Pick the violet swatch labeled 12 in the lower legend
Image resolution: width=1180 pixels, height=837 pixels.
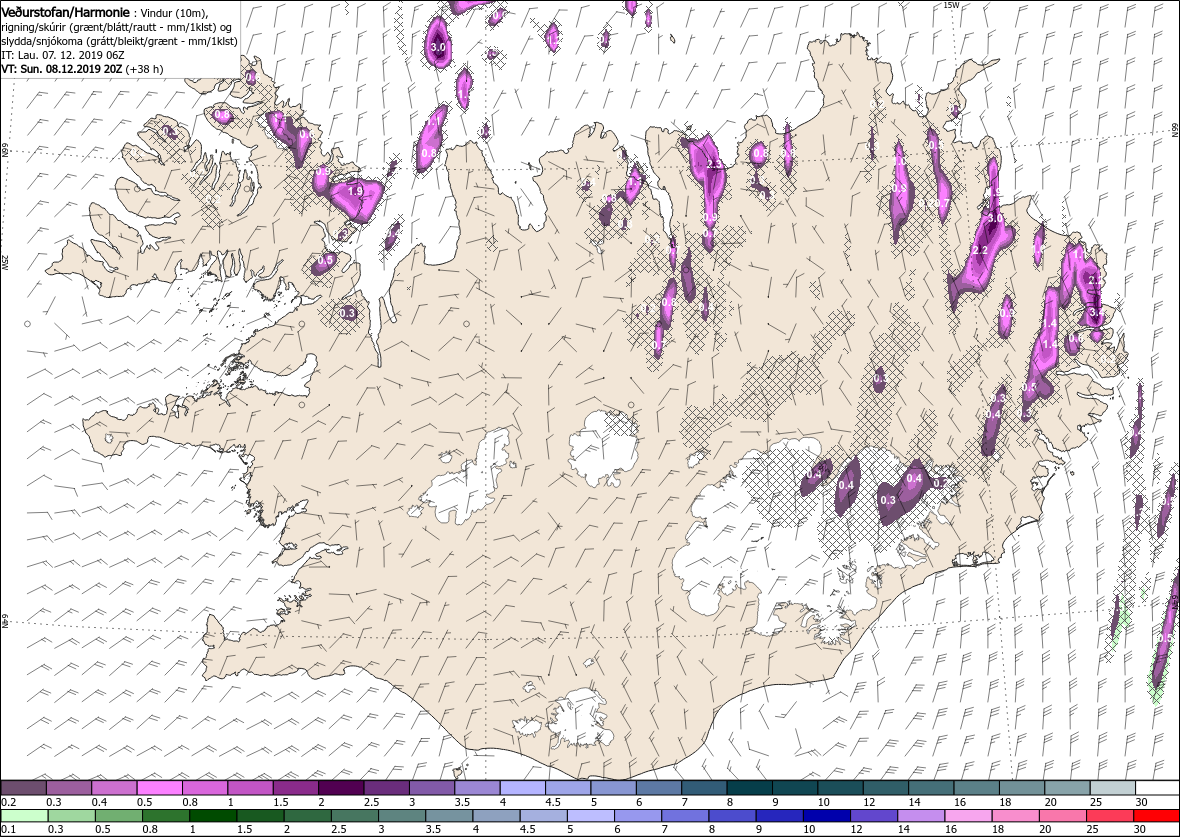pyautogui.click(x=874, y=816)
